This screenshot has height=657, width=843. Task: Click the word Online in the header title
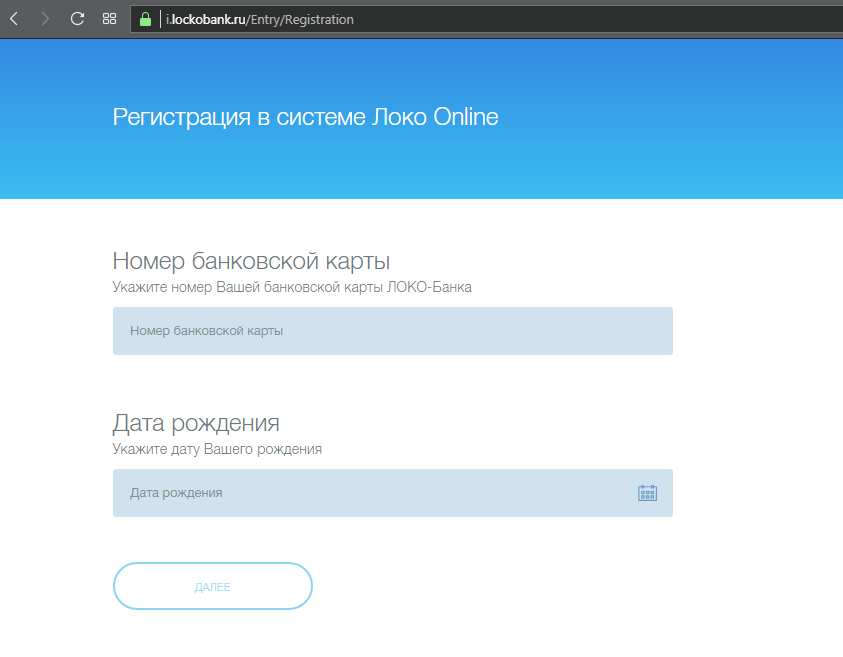click(465, 117)
